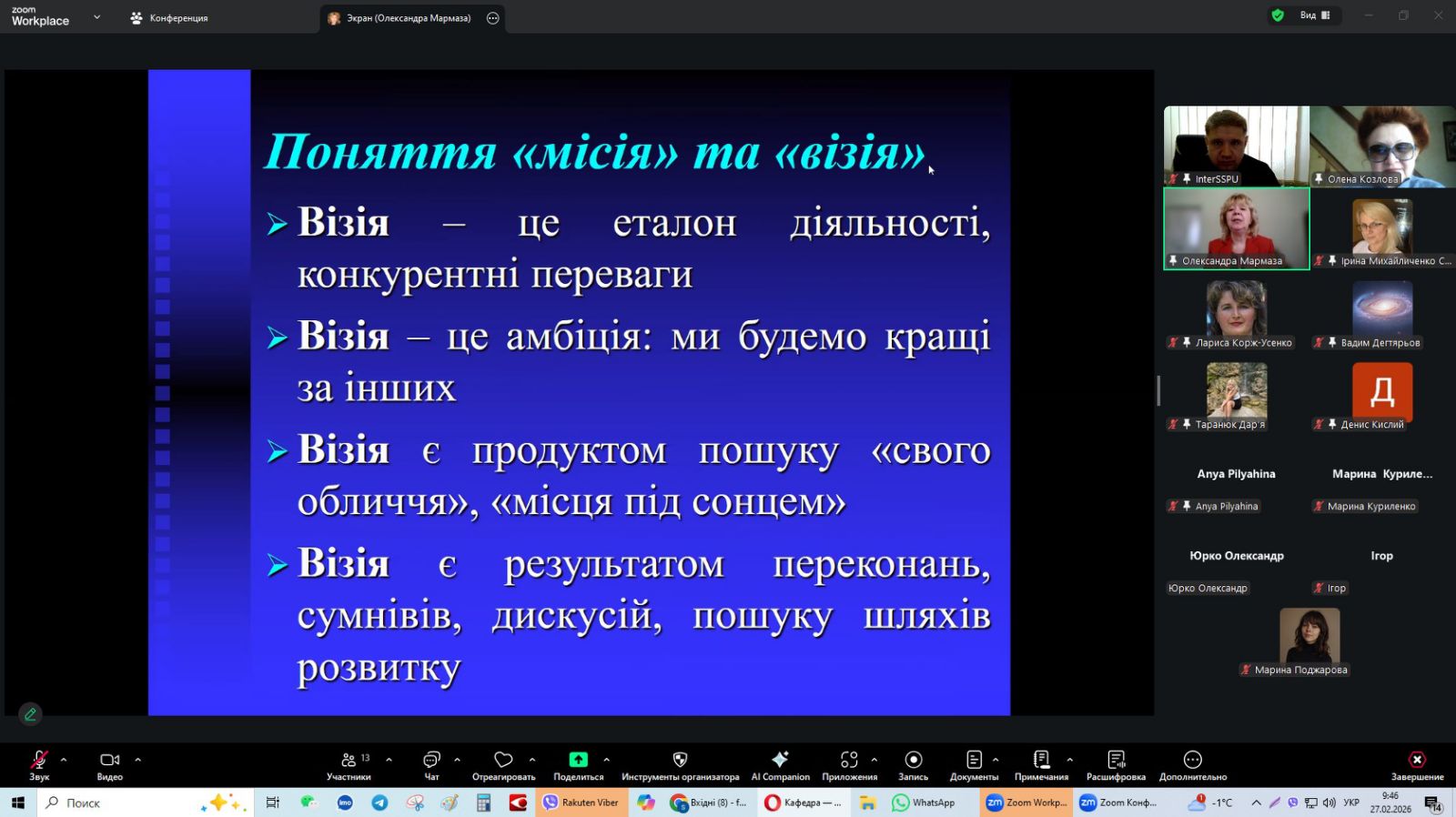This screenshot has height=817, width=1456.
Task: Open the Расшифровка transcript icon
Action: [1116, 760]
